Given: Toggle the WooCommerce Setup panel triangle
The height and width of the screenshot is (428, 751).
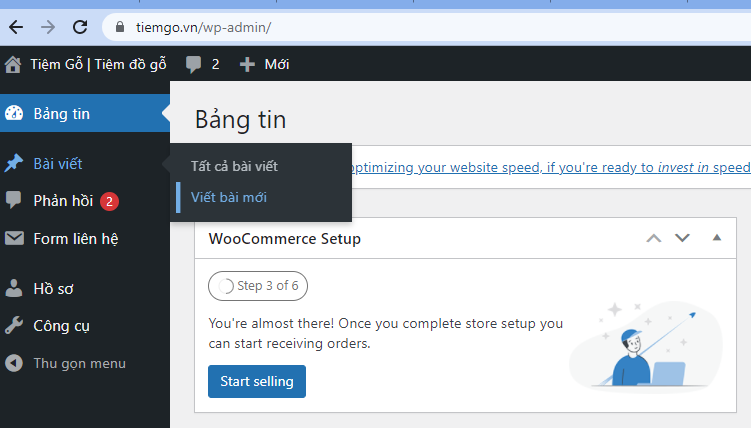Looking at the screenshot, I should point(717,237).
